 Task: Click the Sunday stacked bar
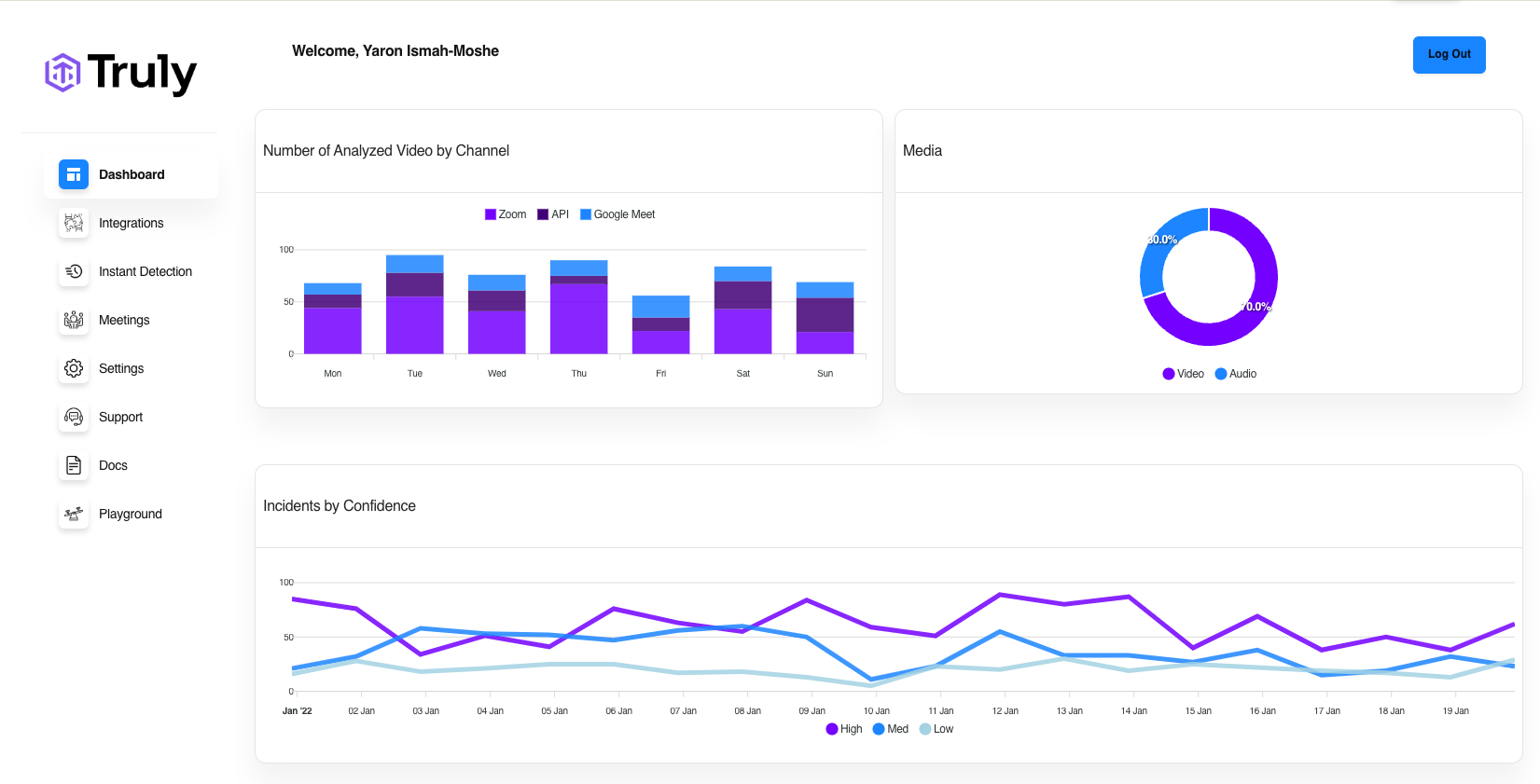[825, 318]
